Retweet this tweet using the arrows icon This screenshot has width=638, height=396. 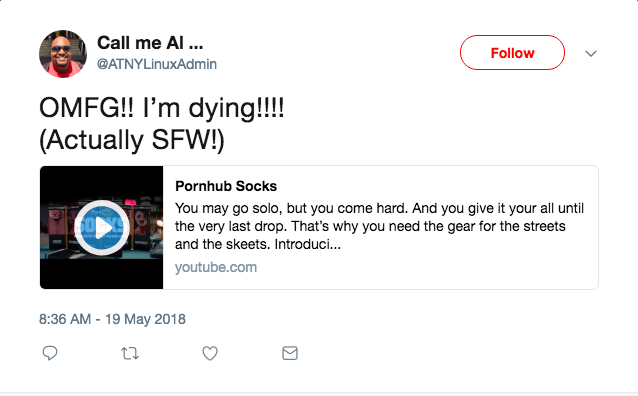(x=130, y=353)
